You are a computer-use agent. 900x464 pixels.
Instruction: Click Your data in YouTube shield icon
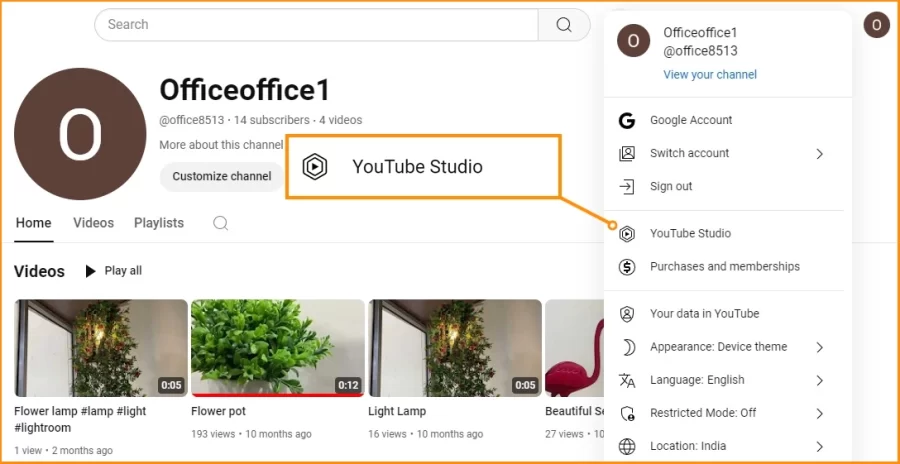(627, 314)
